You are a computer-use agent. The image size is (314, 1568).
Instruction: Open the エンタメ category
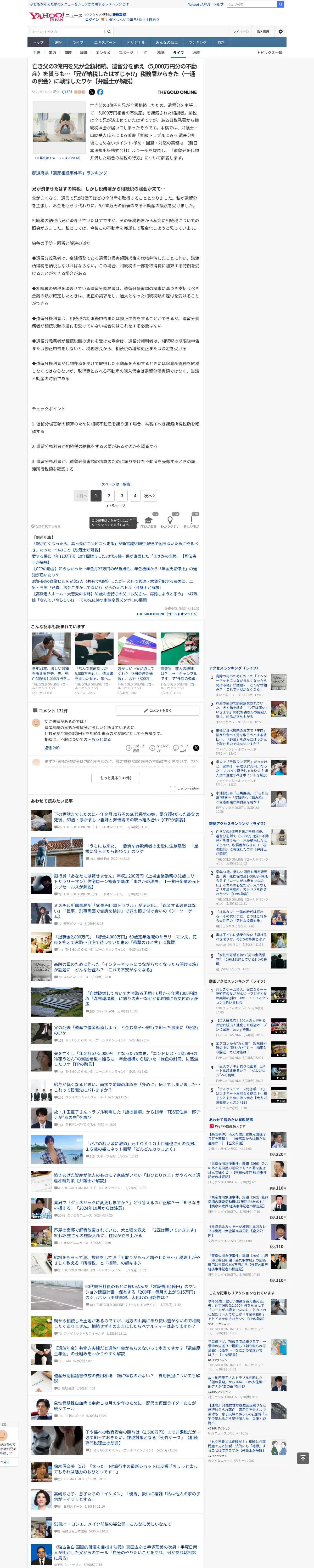103,53
